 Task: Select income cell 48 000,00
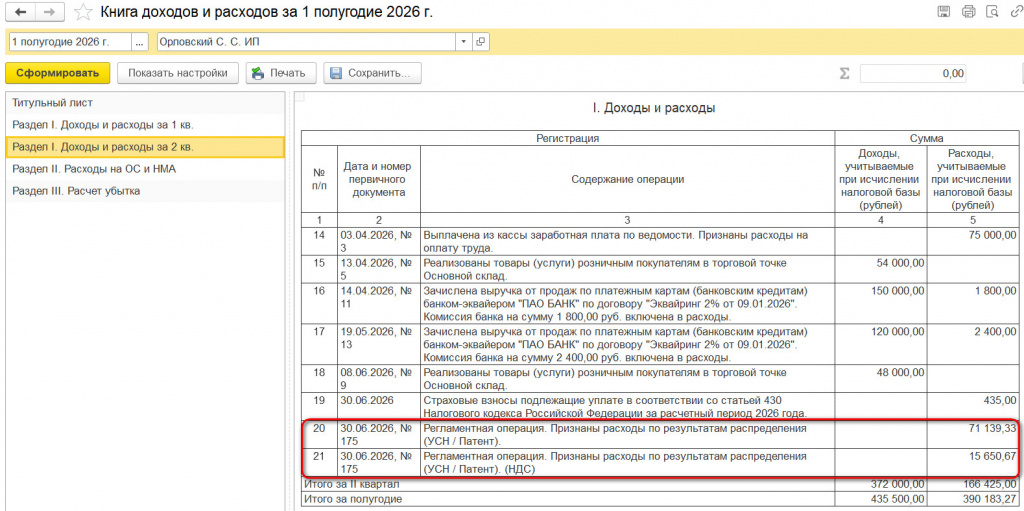click(881, 379)
